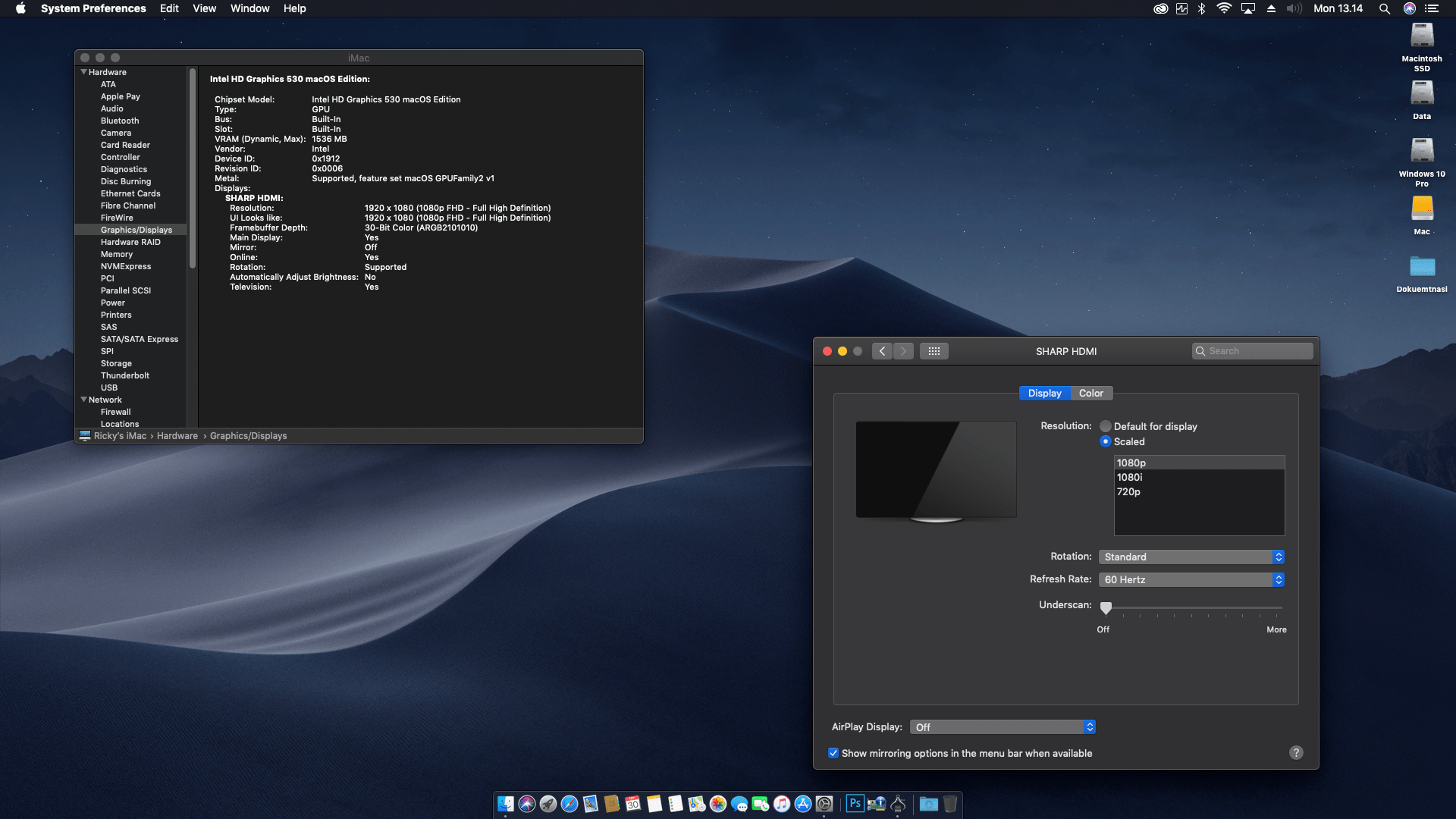Click the AirPlay icon in menu bar
This screenshot has width=1456, height=819.
pyautogui.click(x=1247, y=8)
